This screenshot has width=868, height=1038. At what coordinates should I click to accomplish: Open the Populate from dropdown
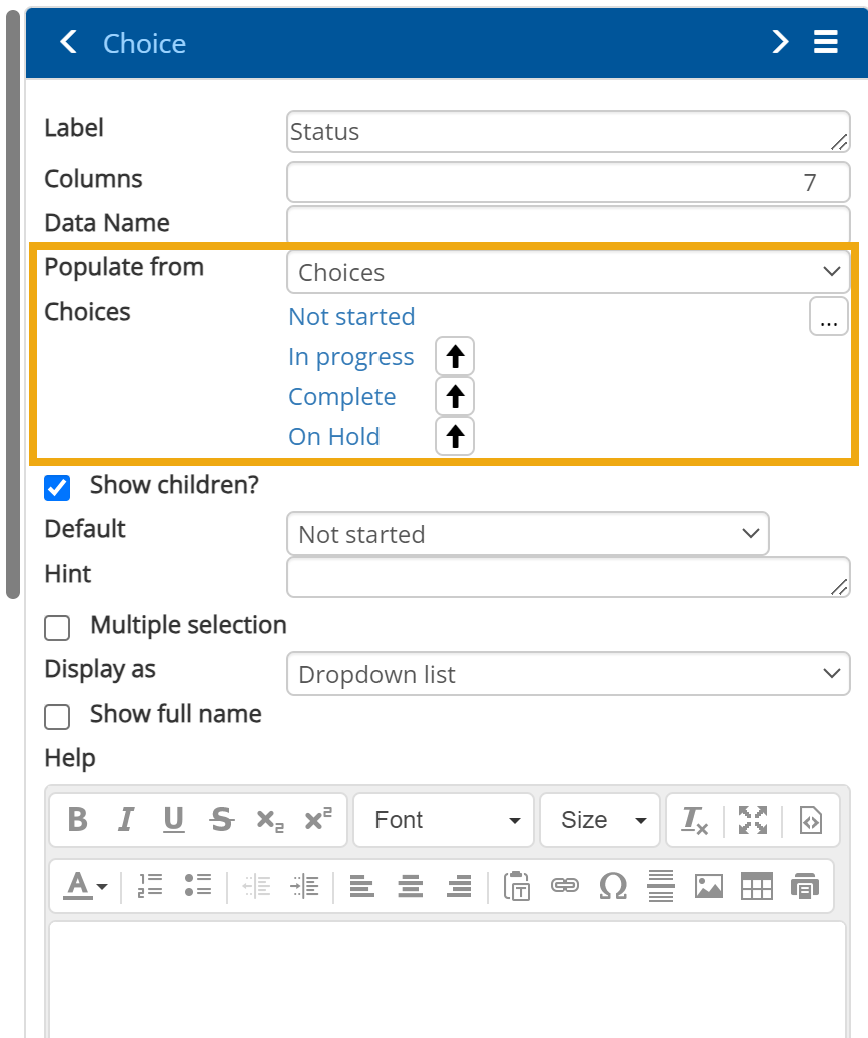click(567, 272)
